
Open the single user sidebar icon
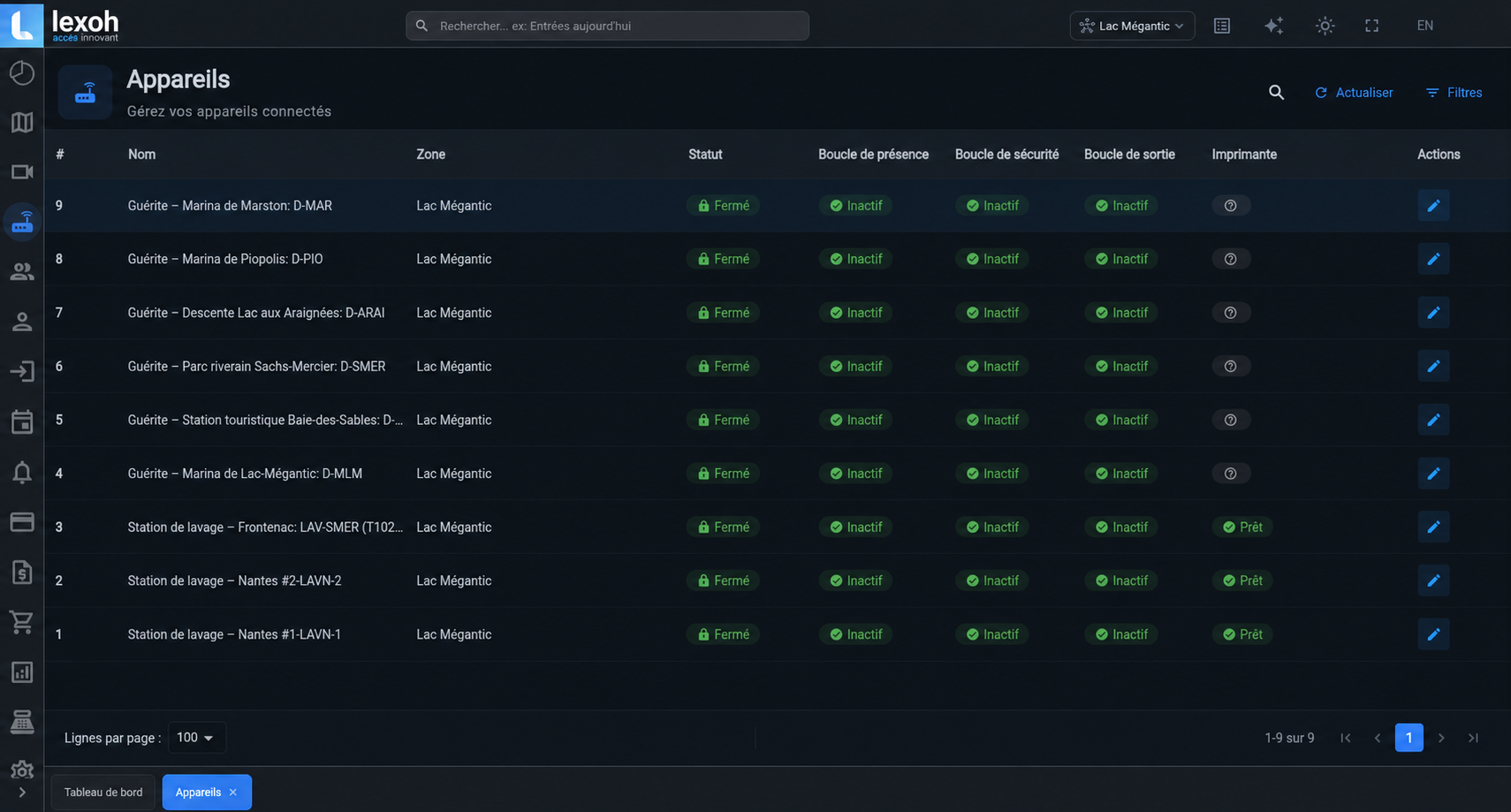pos(22,322)
